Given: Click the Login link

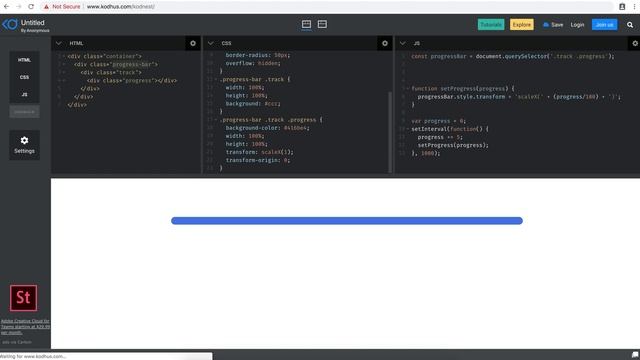Looking at the screenshot, I should 577,25.
